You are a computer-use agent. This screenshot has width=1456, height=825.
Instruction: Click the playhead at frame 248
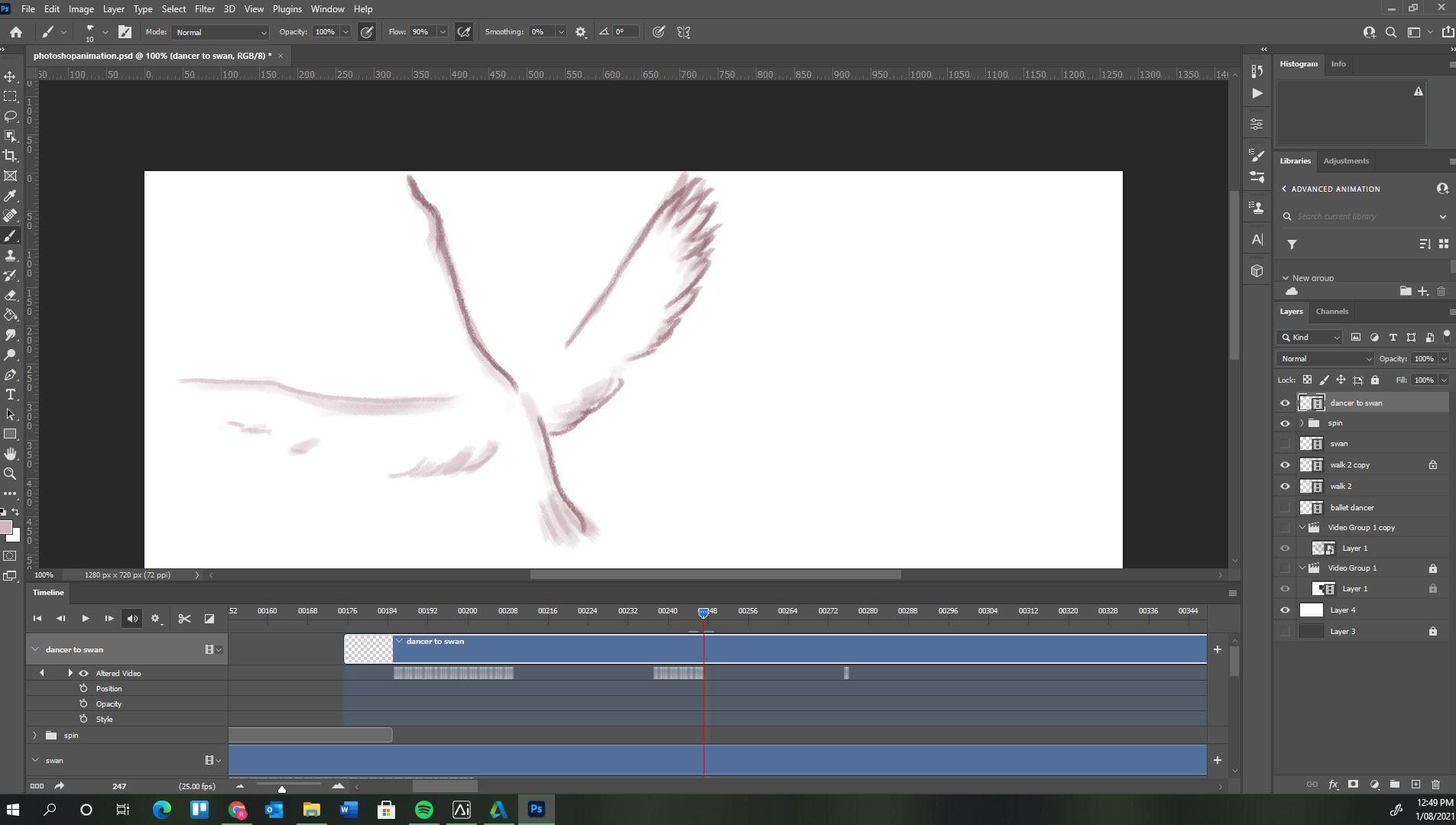coord(703,613)
